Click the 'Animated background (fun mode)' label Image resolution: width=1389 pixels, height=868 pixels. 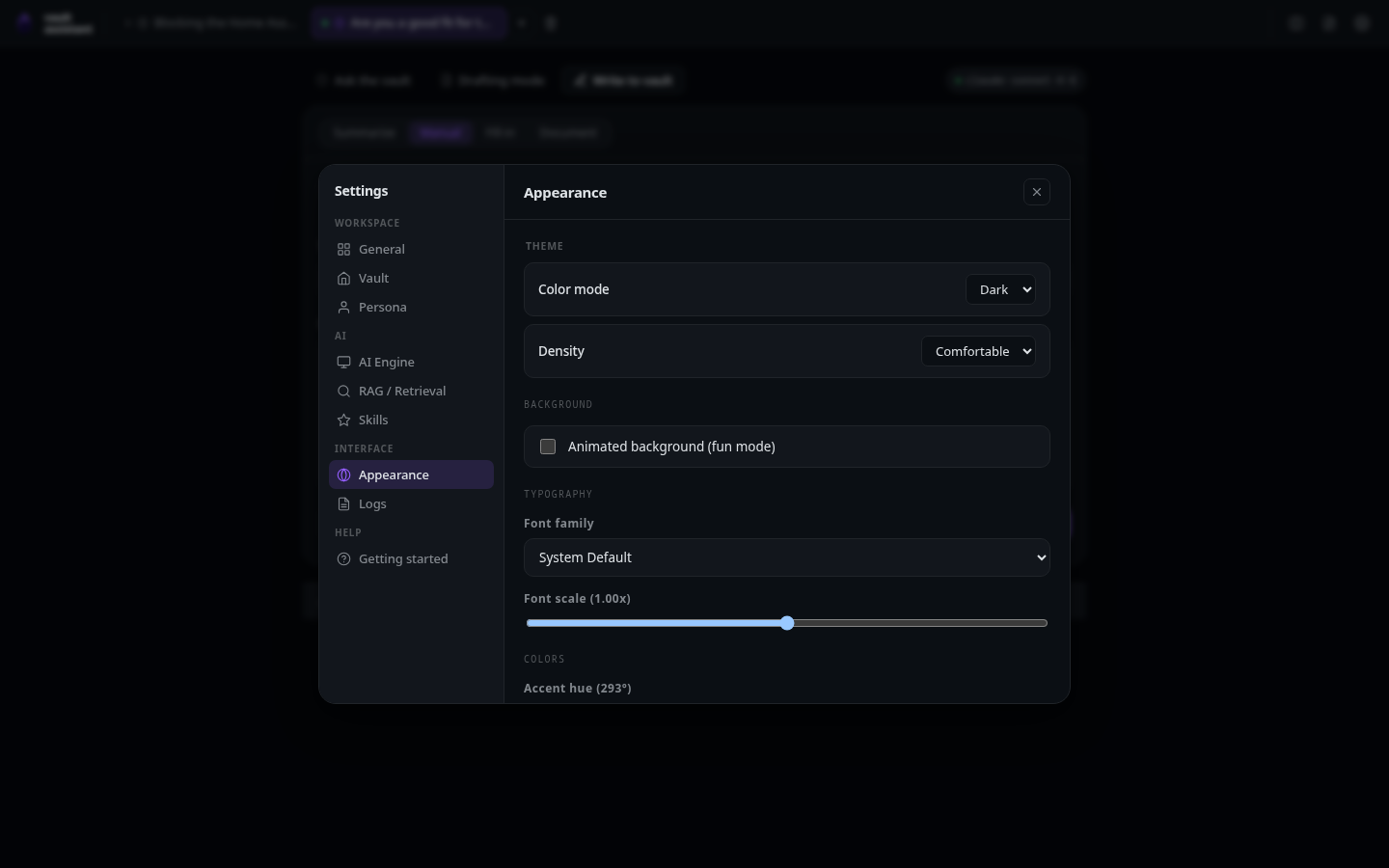click(671, 447)
